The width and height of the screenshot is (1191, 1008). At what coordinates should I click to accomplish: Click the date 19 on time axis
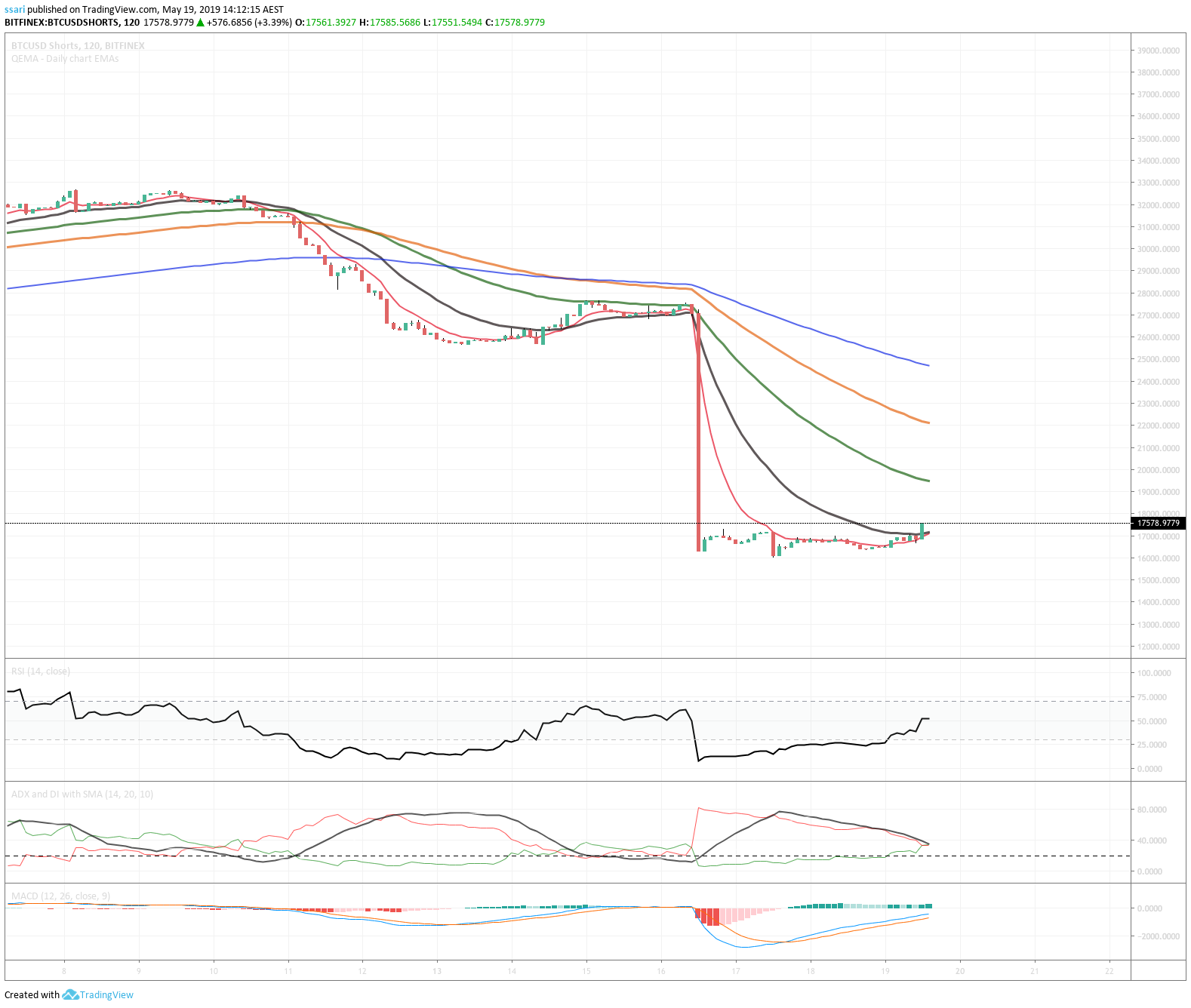tap(885, 971)
